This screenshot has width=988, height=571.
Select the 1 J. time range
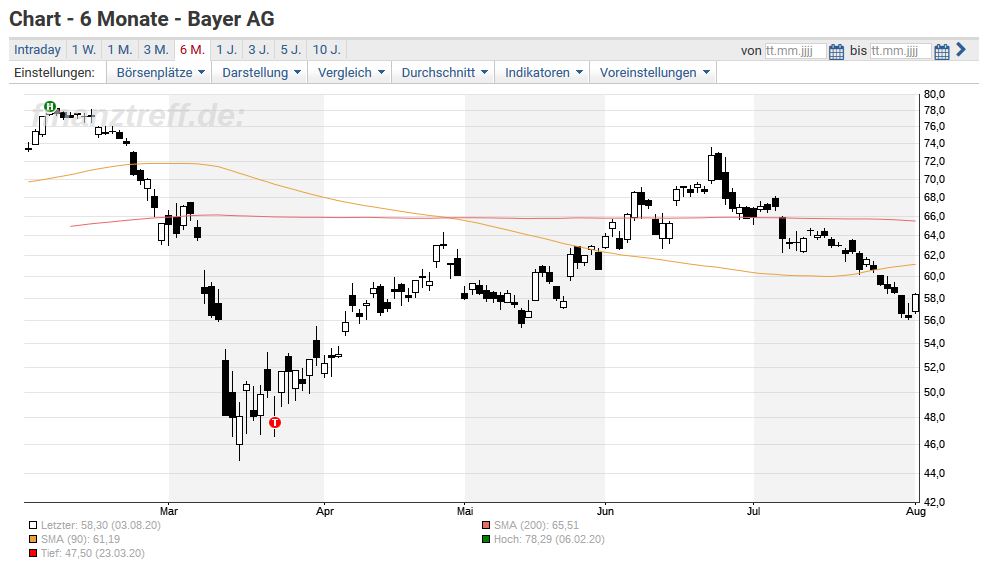tap(227, 49)
